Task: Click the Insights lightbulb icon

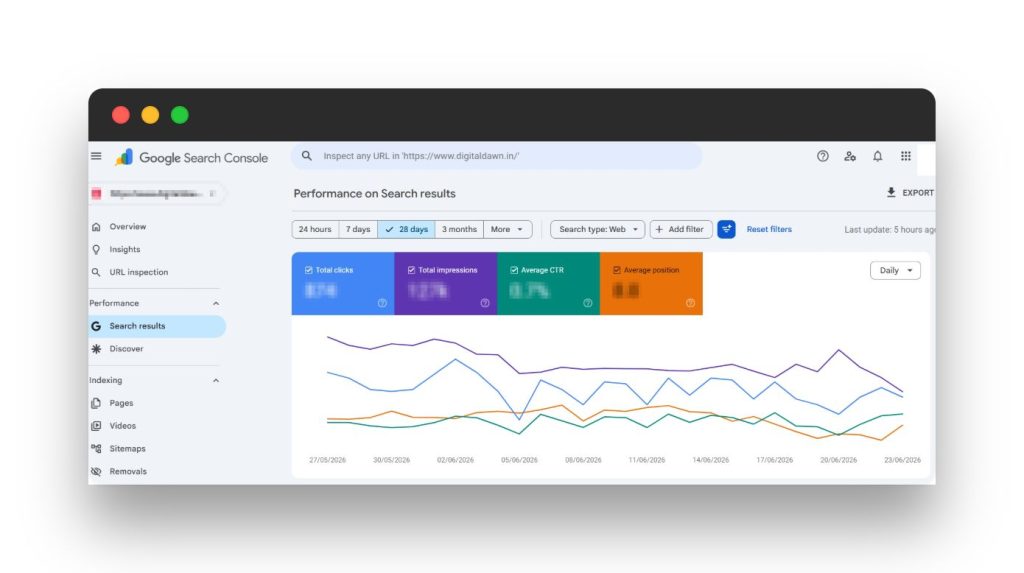Action: [96, 250]
